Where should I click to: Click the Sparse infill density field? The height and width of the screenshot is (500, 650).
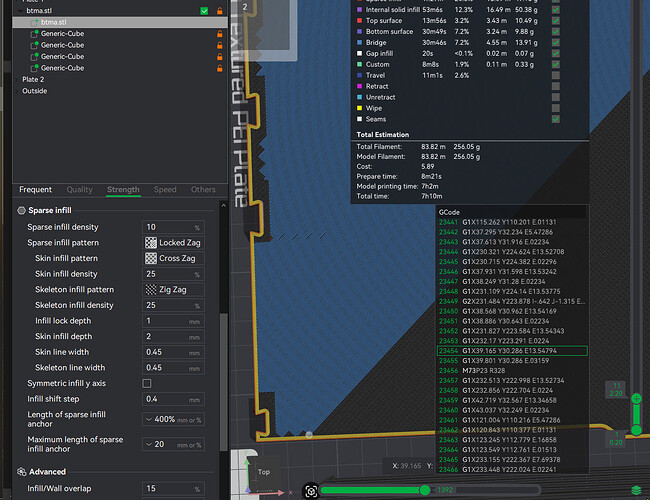(x=173, y=227)
